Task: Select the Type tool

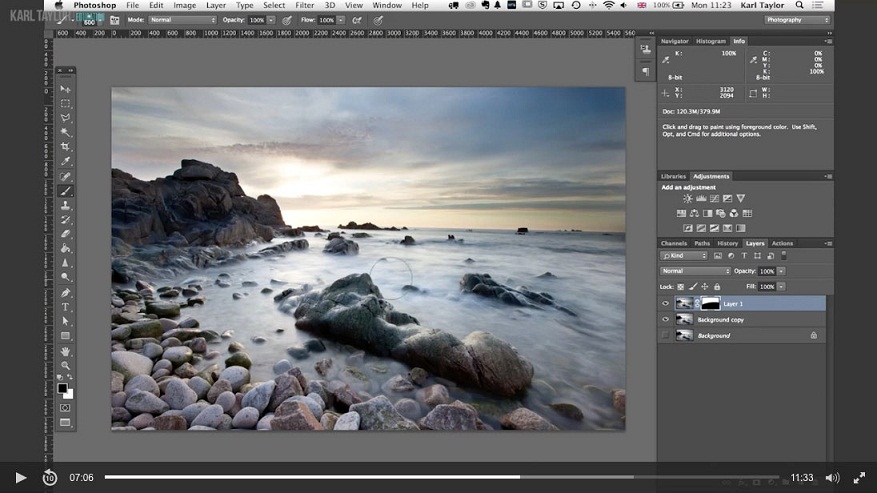Action: [x=66, y=307]
